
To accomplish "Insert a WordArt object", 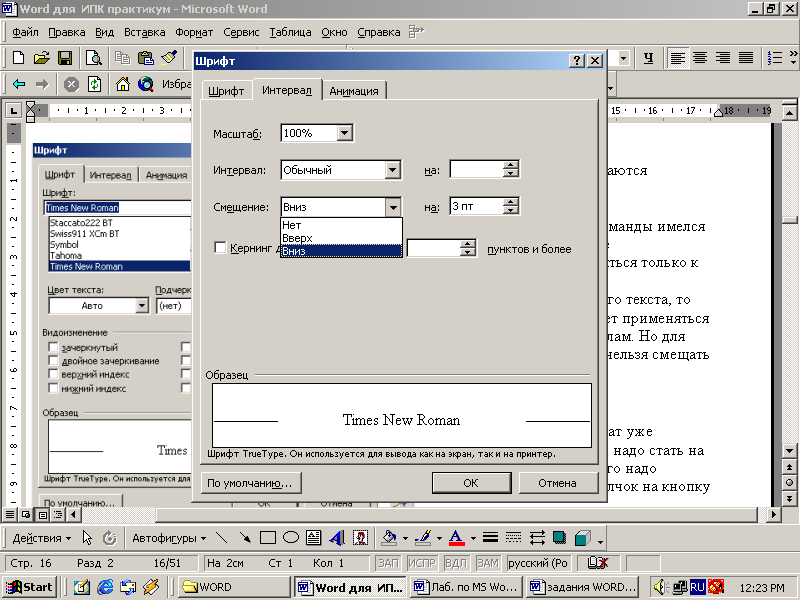I will click(x=337, y=538).
